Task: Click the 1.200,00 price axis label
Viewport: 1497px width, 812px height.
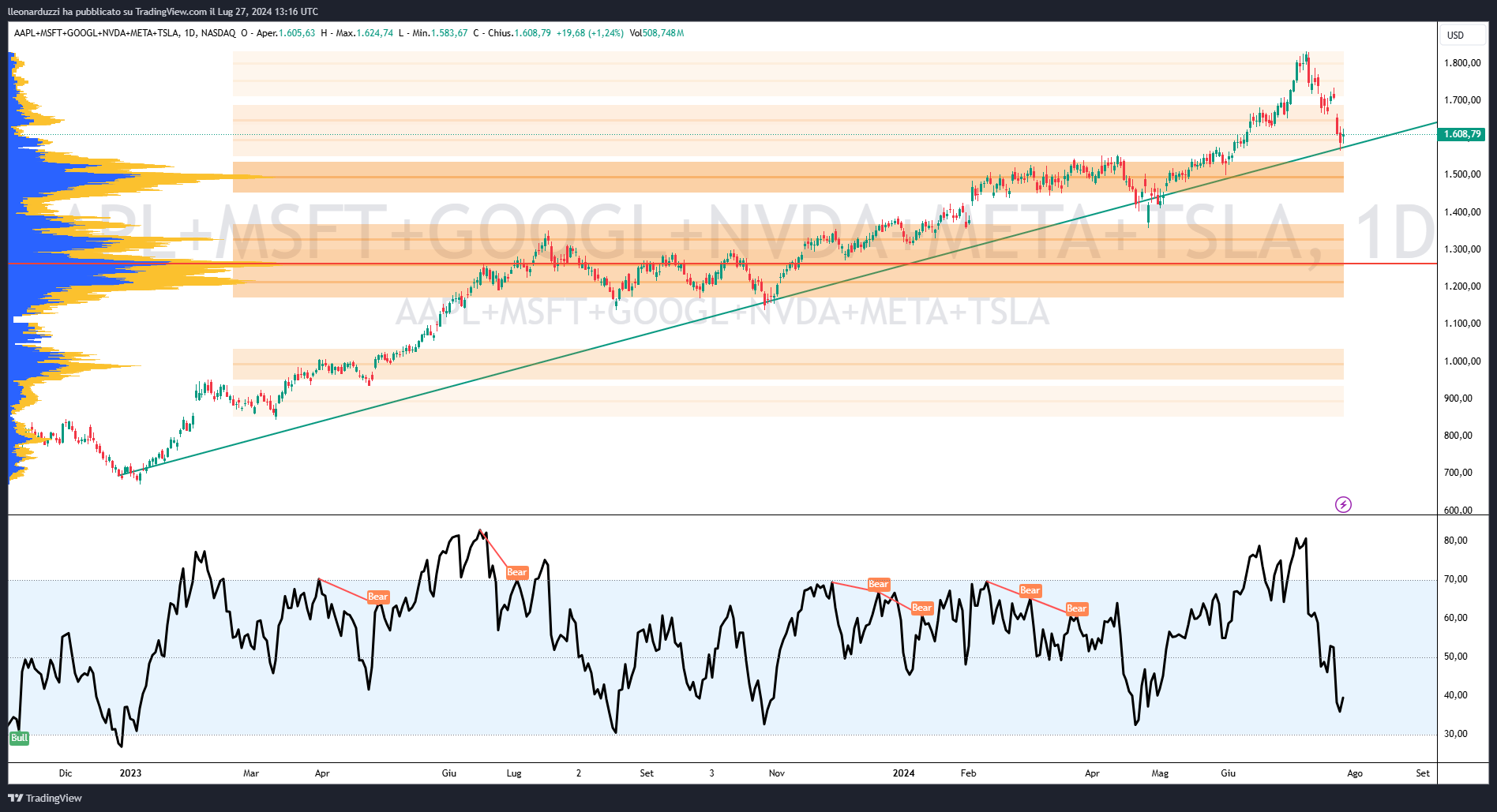Action: click(x=1462, y=286)
